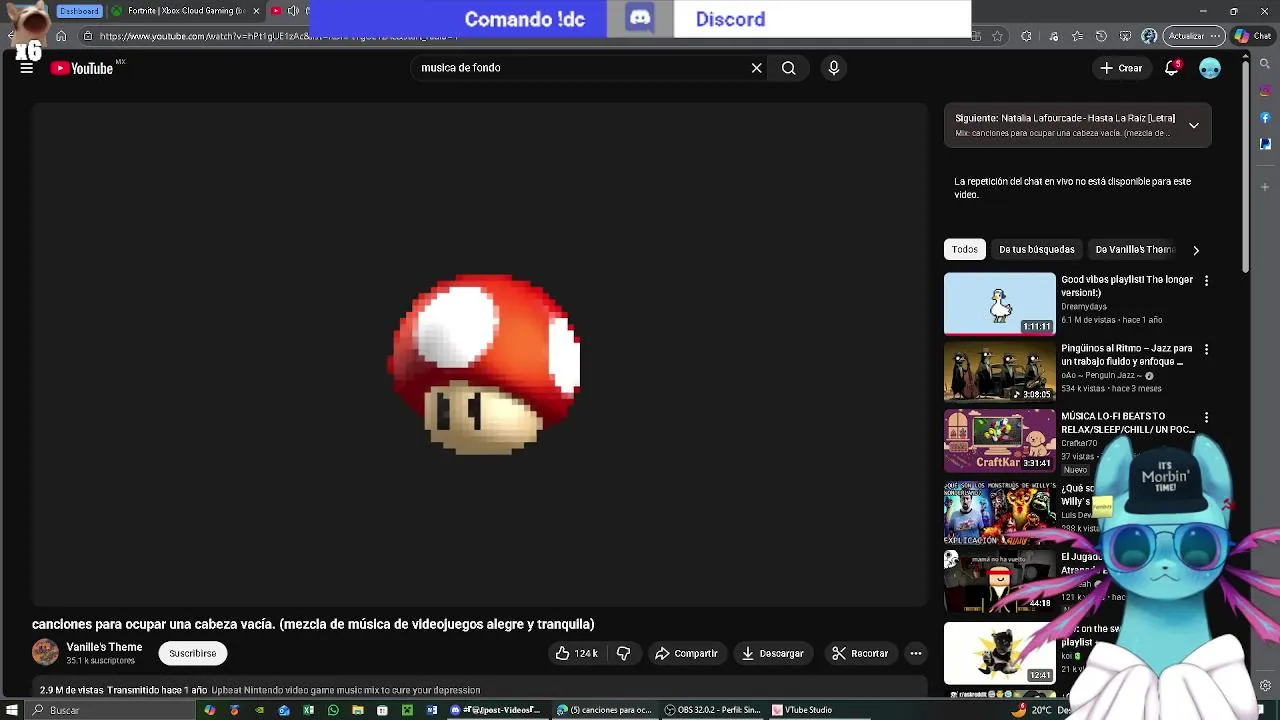Viewport: 1280px width, 720px height.
Task: Click the Descargar button
Action: 772,653
